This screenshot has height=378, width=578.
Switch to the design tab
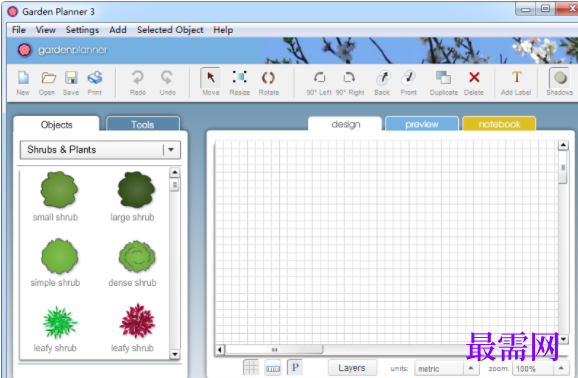(x=345, y=124)
